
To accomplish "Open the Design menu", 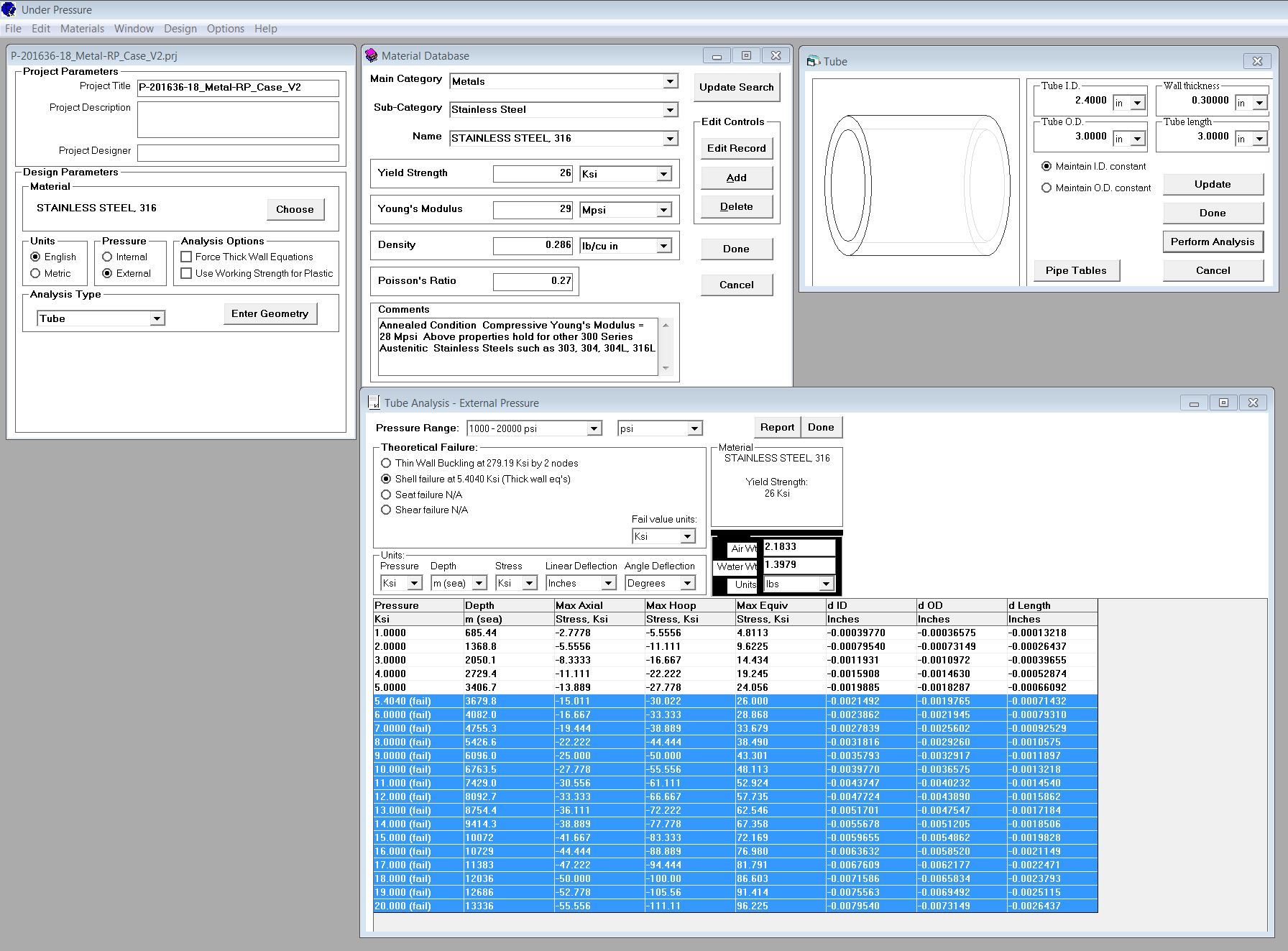I will pos(180,29).
